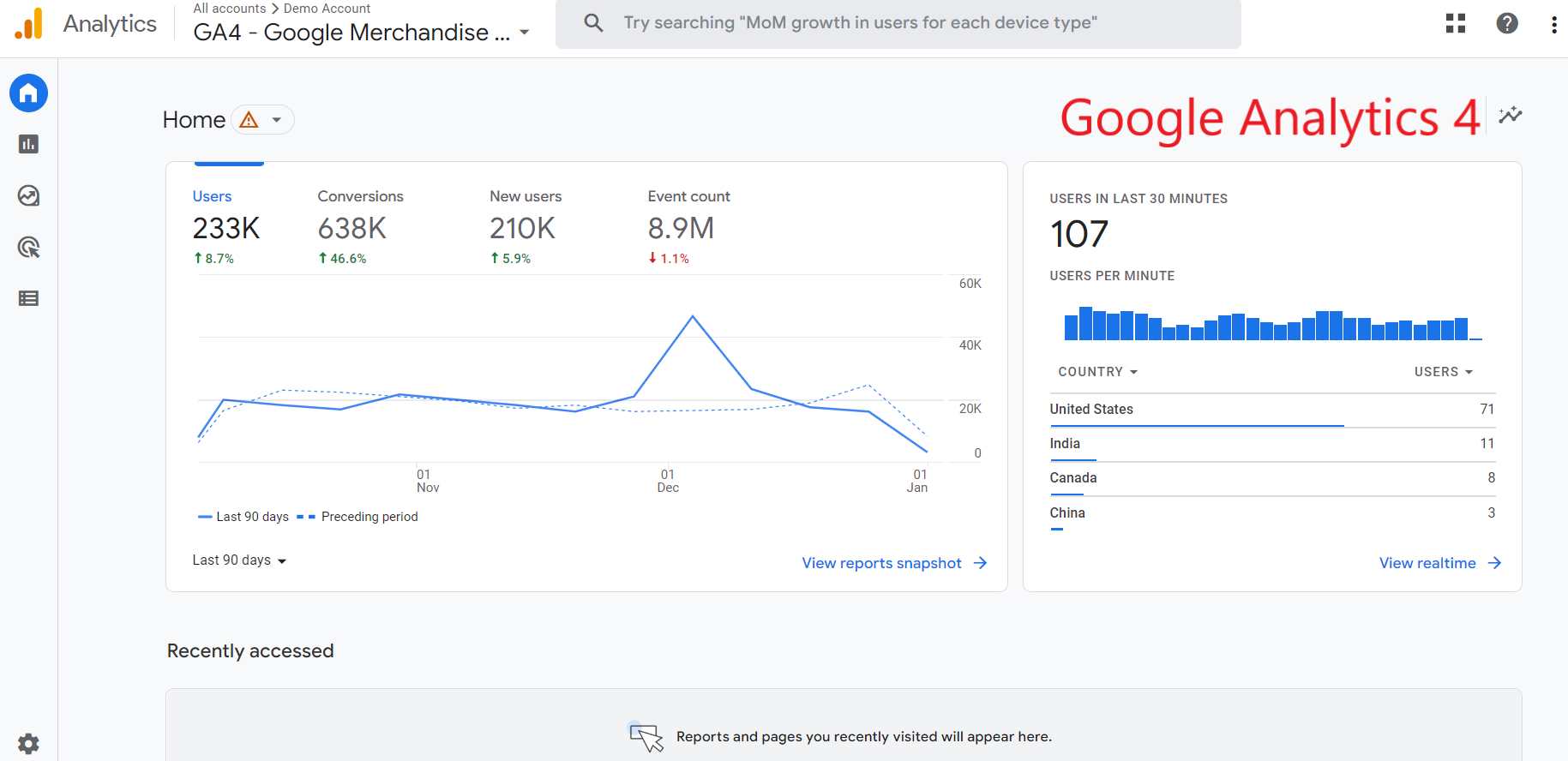Click the 46.6% conversions change

[342, 258]
